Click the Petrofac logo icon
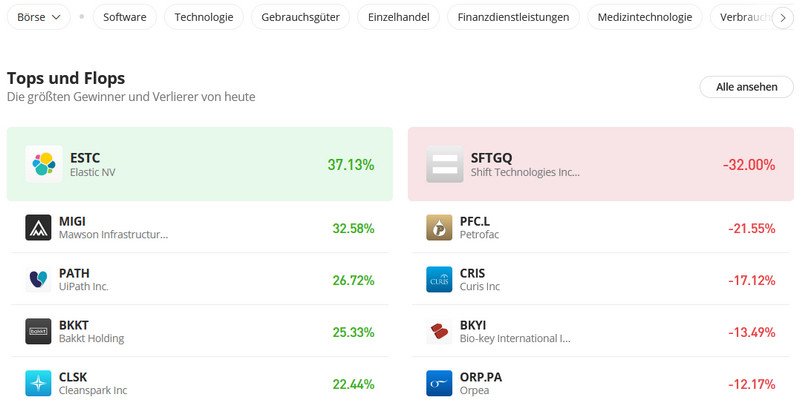 coord(439,228)
